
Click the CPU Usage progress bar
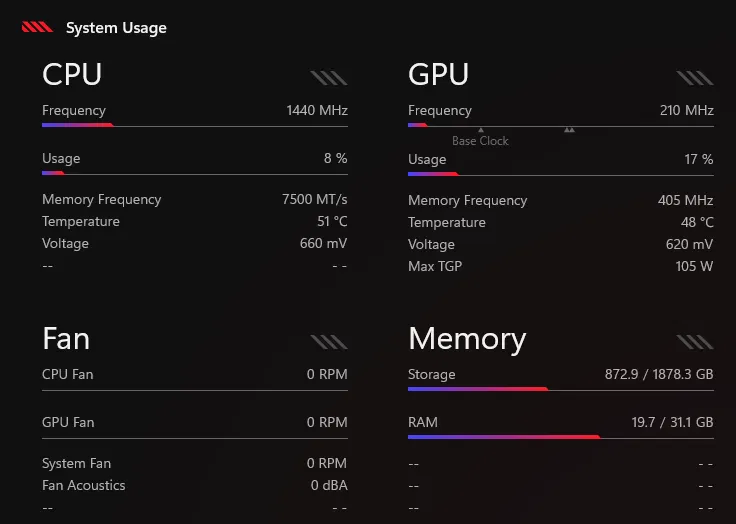pos(195,173)
